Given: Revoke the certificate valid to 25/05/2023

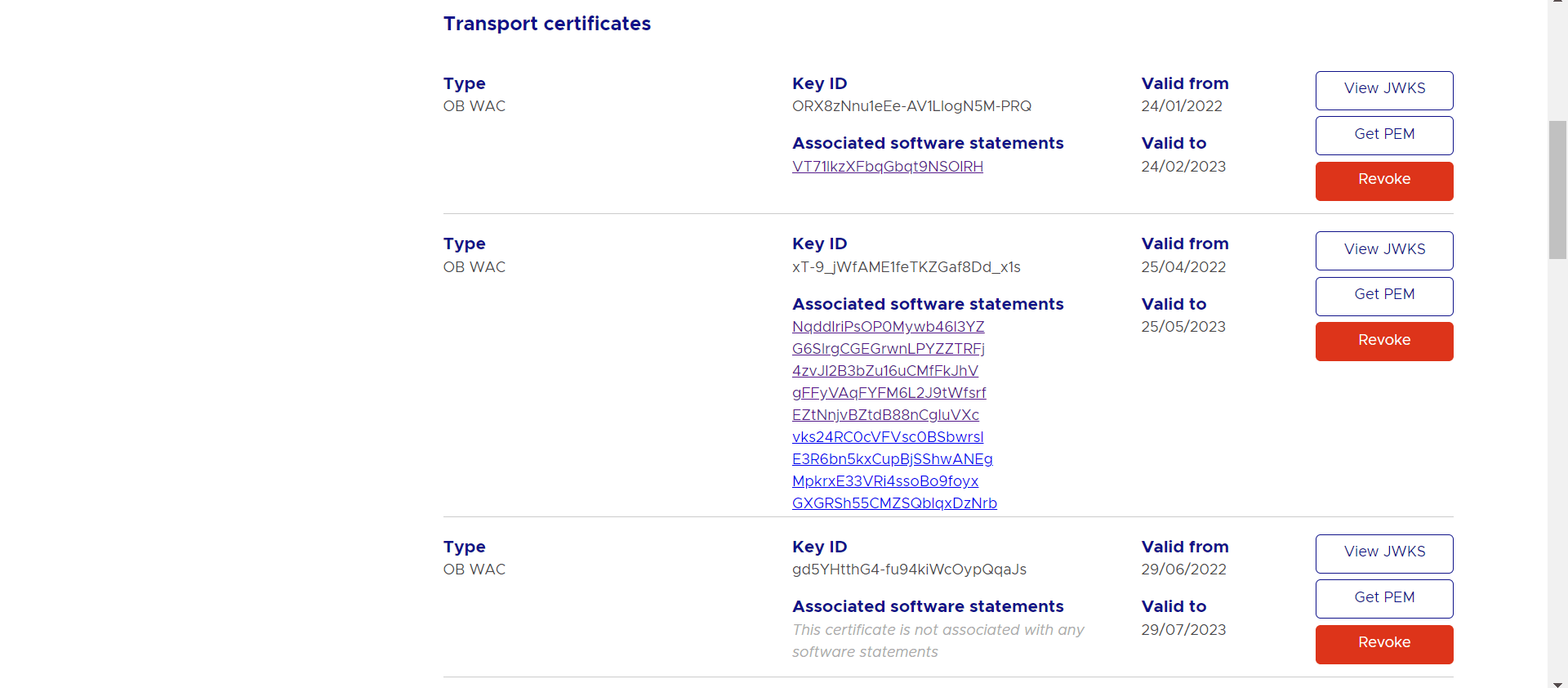Looking at the screenshot, I should pos(1384,341).
